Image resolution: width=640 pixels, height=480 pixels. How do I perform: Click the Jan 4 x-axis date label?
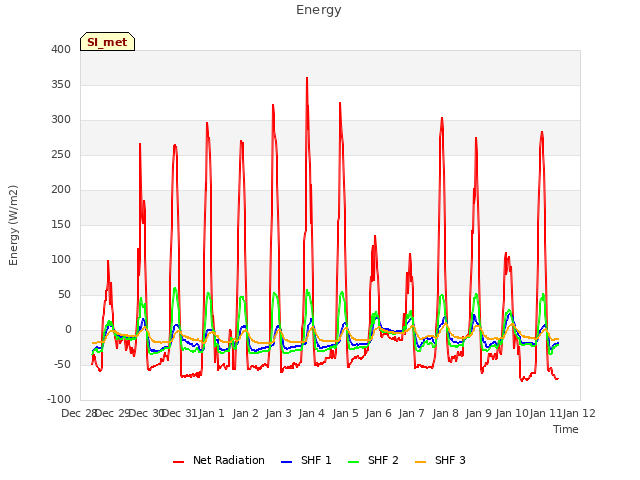tap(312, 413)
